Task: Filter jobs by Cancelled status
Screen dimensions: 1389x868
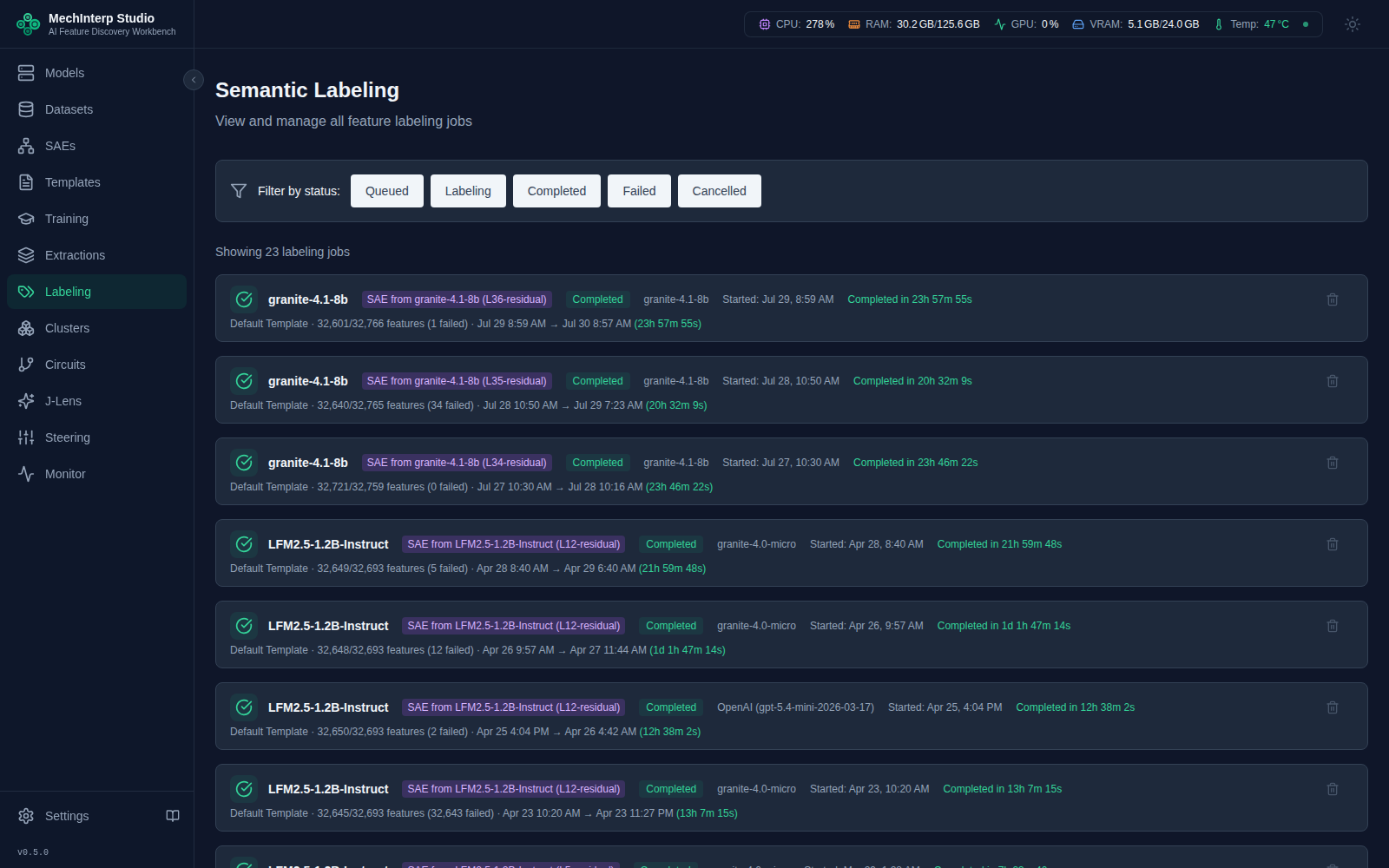Action: [x=719, y=191]
